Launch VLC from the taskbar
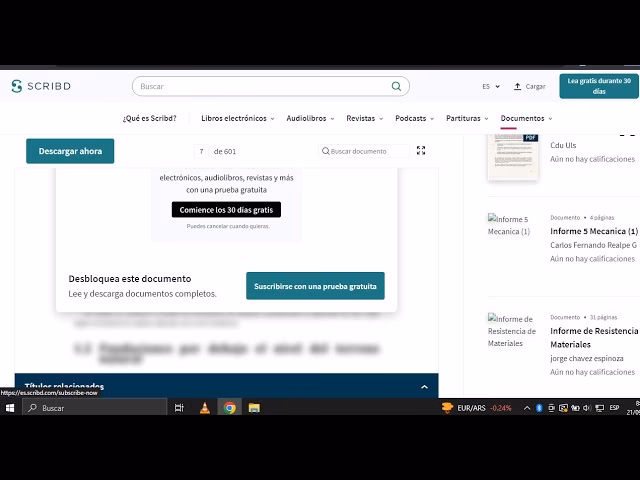Viewport: 640px width, 480px height. click(204, 408)
